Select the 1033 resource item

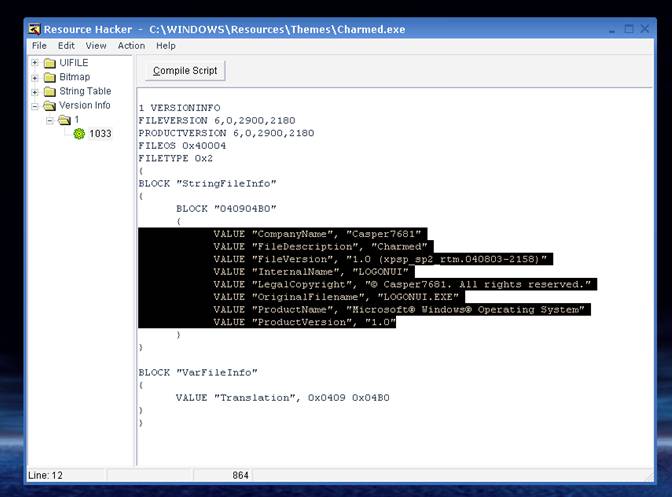[x=100, y=134]
